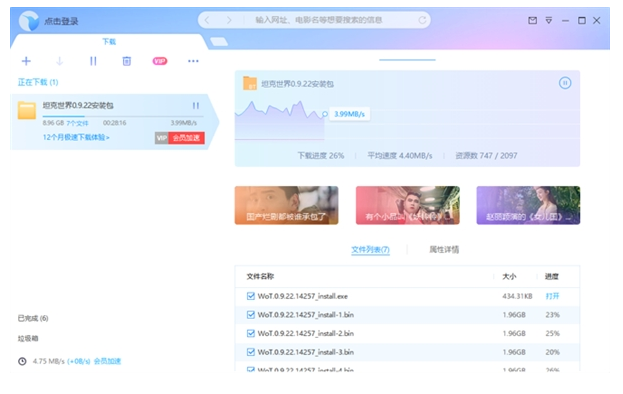Click the 23% progress cell
The height and width of the screenshot is (394, 623).
click(553, 315)
